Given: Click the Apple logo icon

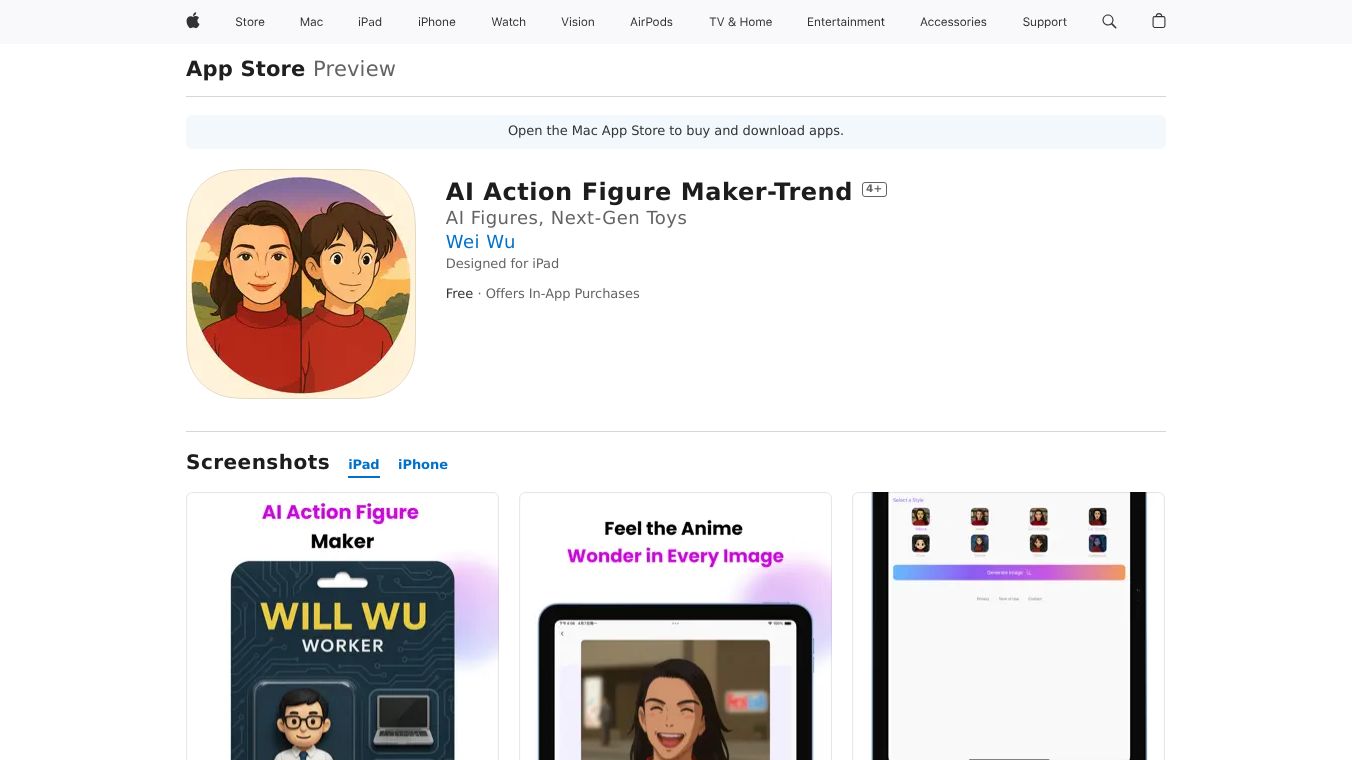Looking at the screenshot, I should tap(193, 21).
